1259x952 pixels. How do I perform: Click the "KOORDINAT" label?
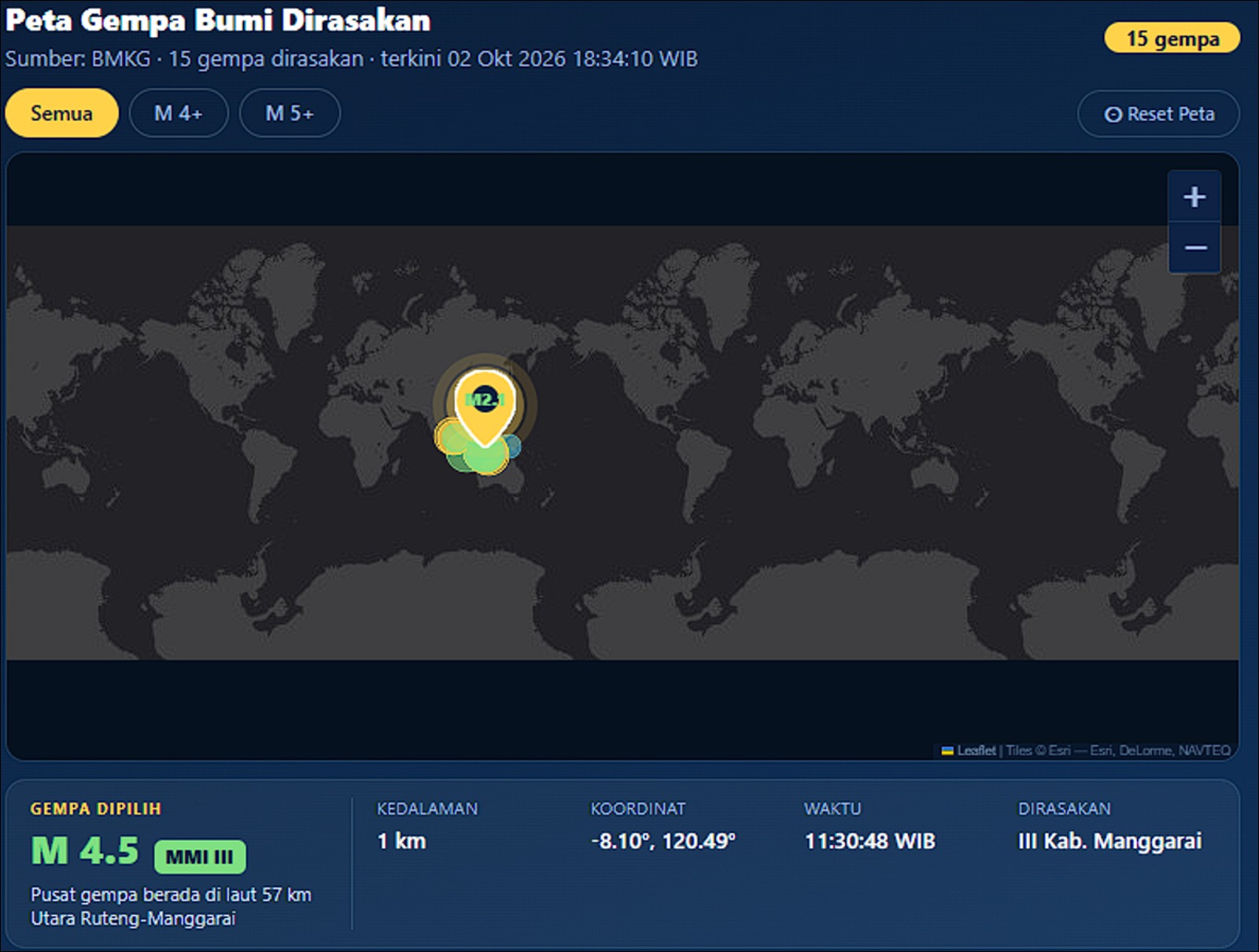638,809
